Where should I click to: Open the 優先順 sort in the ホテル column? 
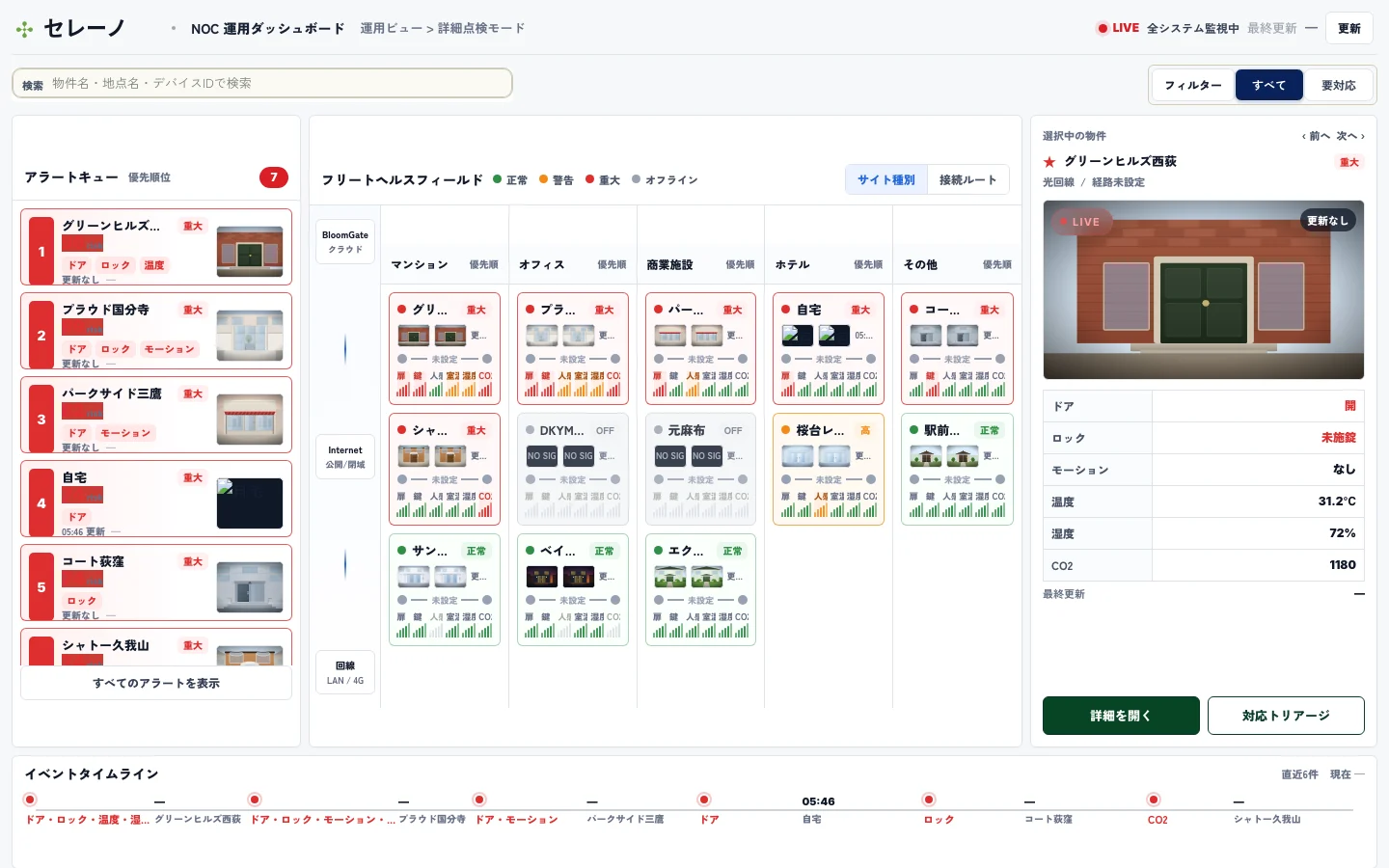(867, 264)
